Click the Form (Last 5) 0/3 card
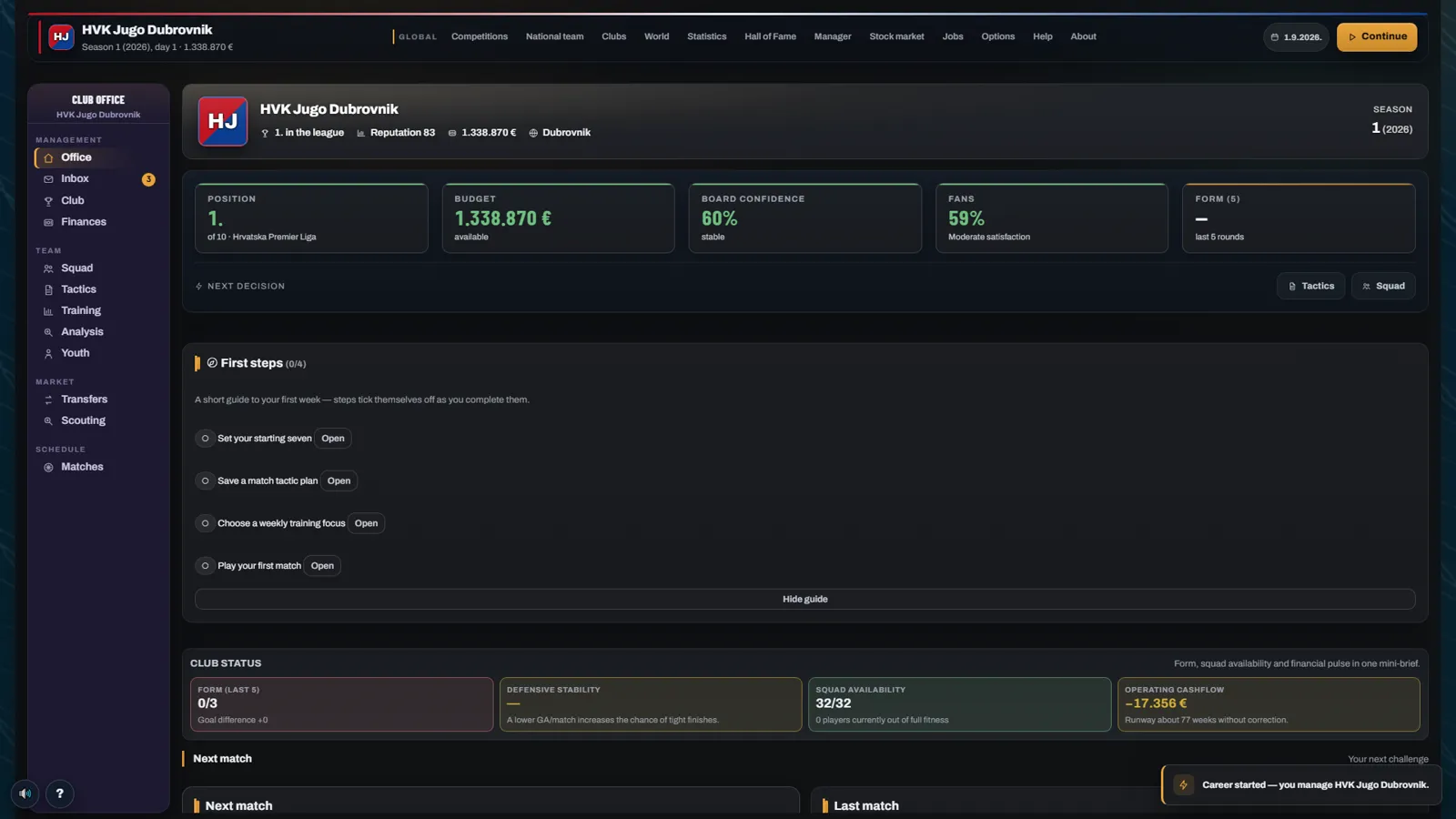The width and height of the screenshot is (1456, 819). tap(341, 704)
